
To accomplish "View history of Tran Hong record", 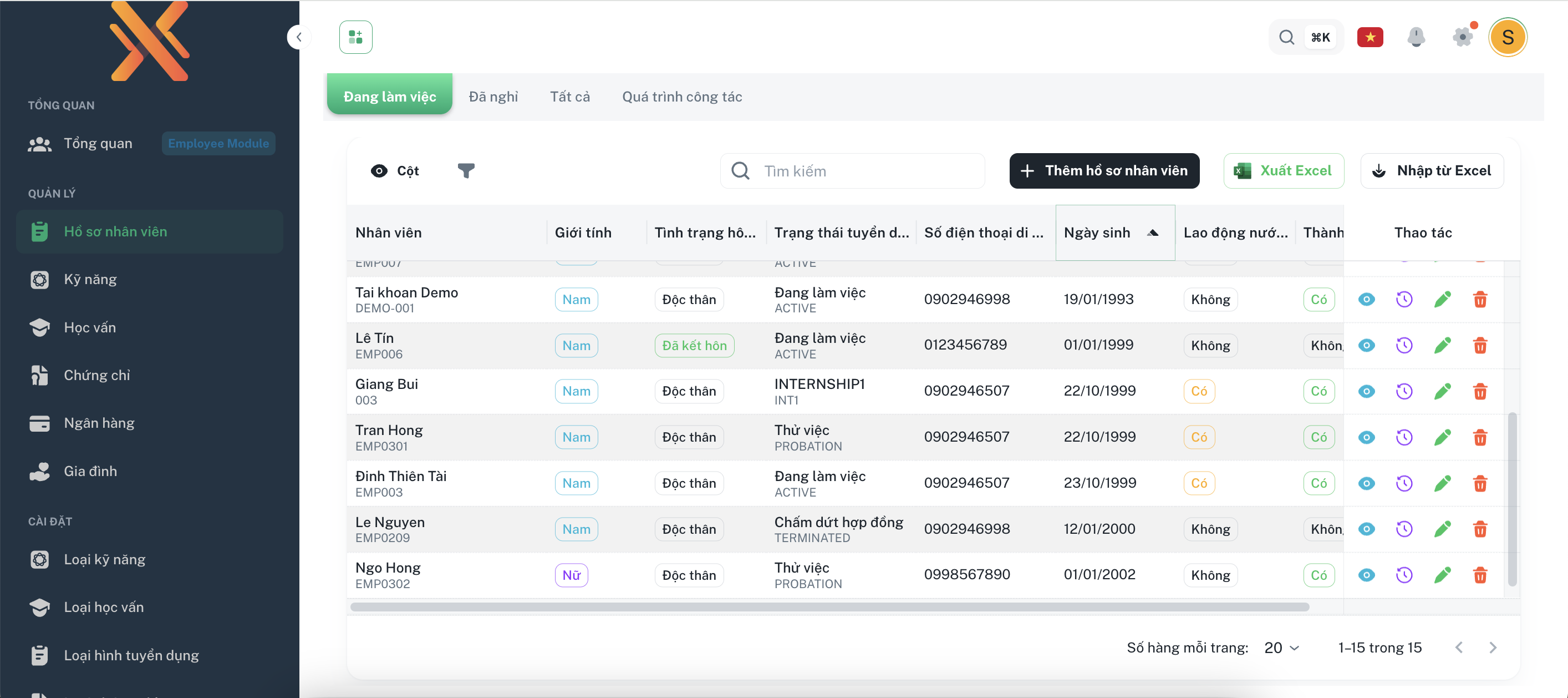I will (x=1404, y=437).
